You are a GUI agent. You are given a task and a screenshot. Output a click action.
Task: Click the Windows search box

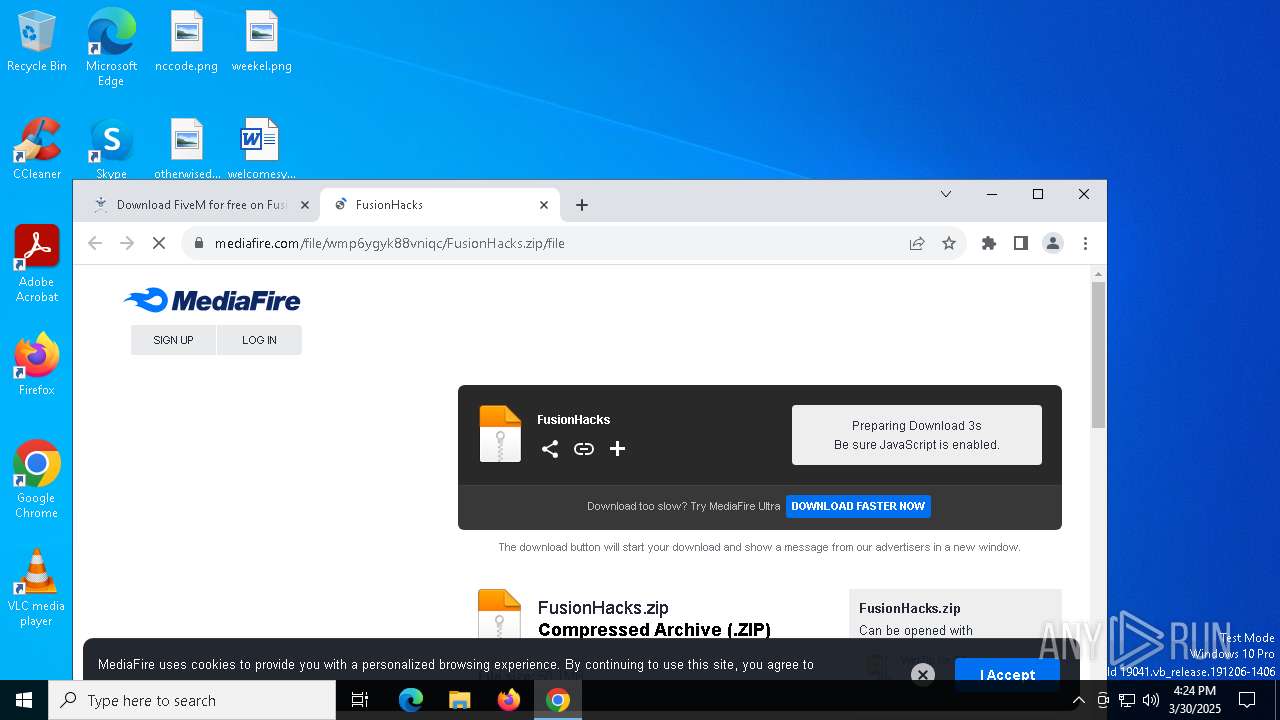click(192, 701)
